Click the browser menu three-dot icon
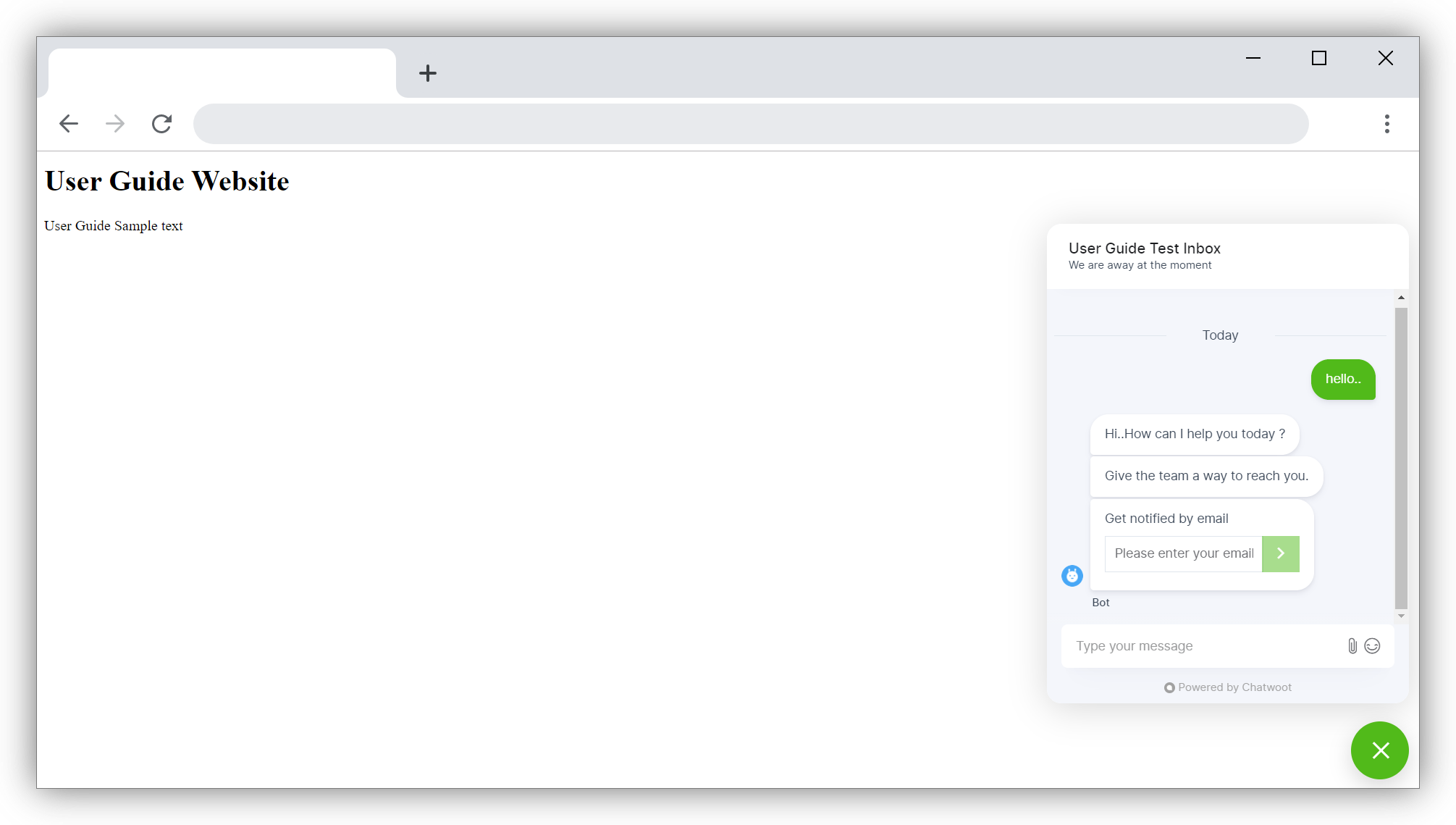 [1387, 124]
